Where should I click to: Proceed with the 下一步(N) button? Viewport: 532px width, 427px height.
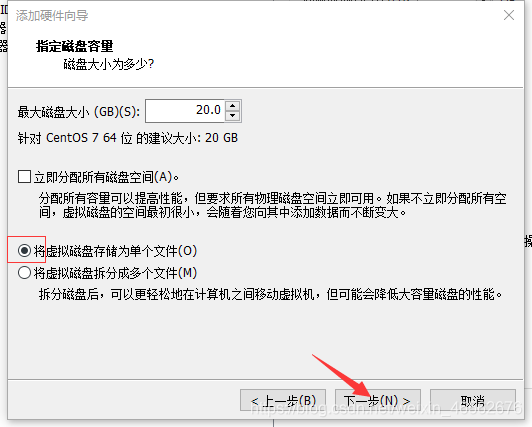[x=378, y=401]
